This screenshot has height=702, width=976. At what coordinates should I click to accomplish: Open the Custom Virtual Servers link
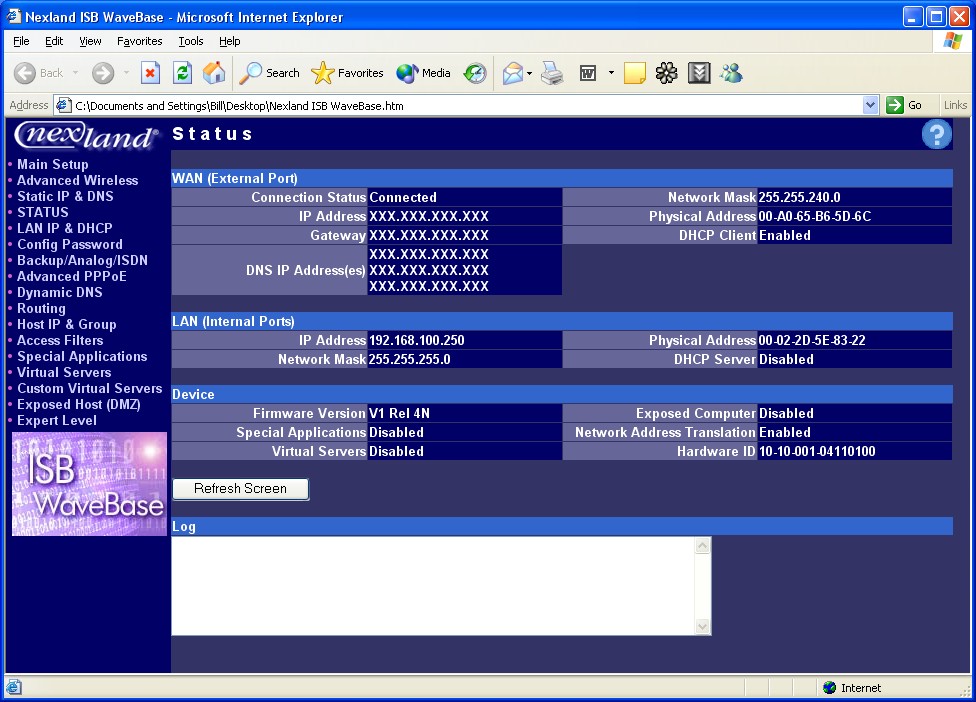(90, 388)
